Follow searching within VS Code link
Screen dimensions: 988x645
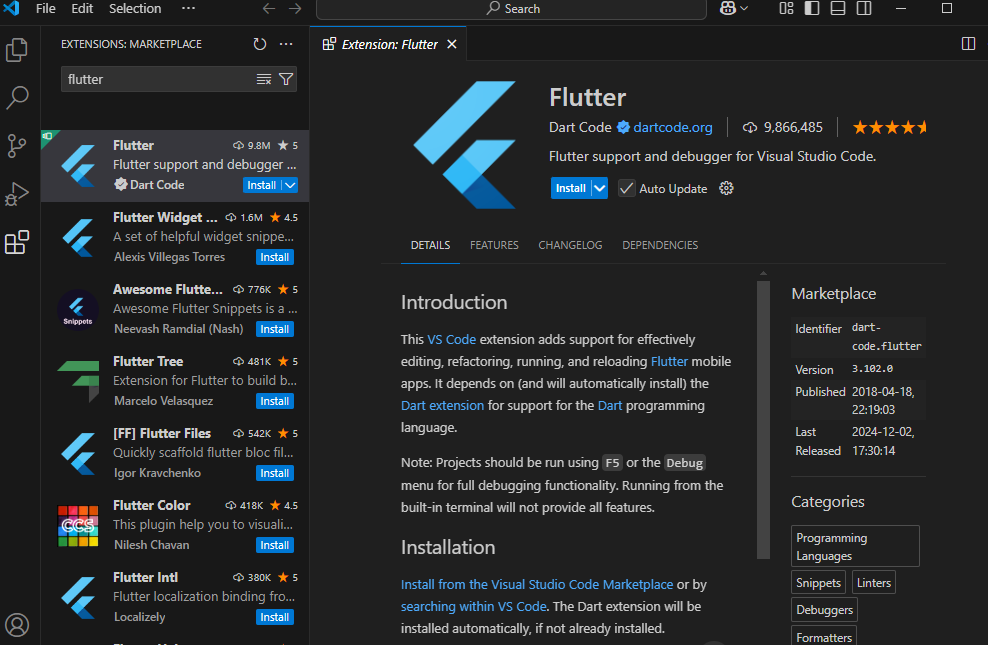tap(473, 607)
